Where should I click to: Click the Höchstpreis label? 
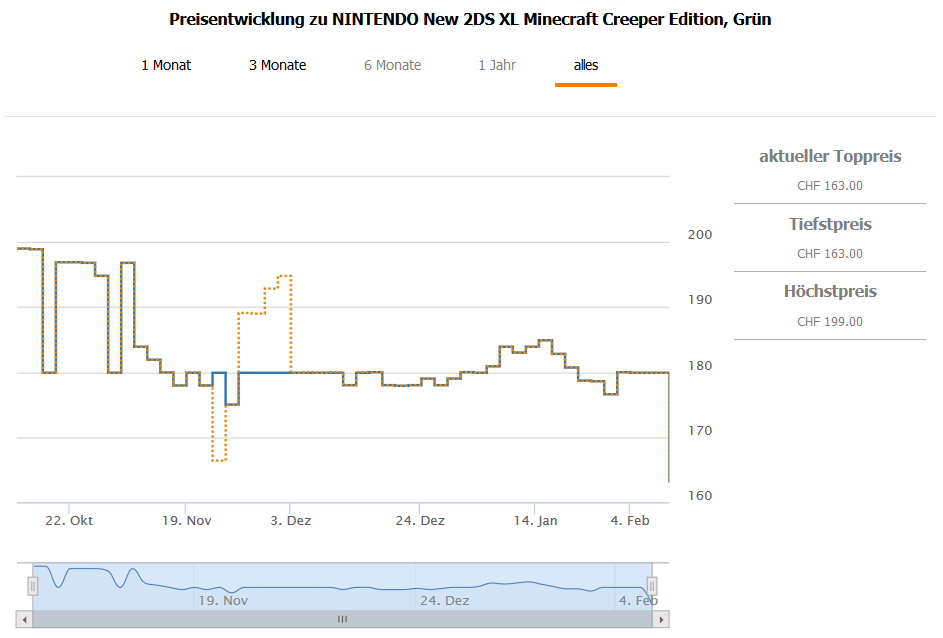[x=830, y=292]
